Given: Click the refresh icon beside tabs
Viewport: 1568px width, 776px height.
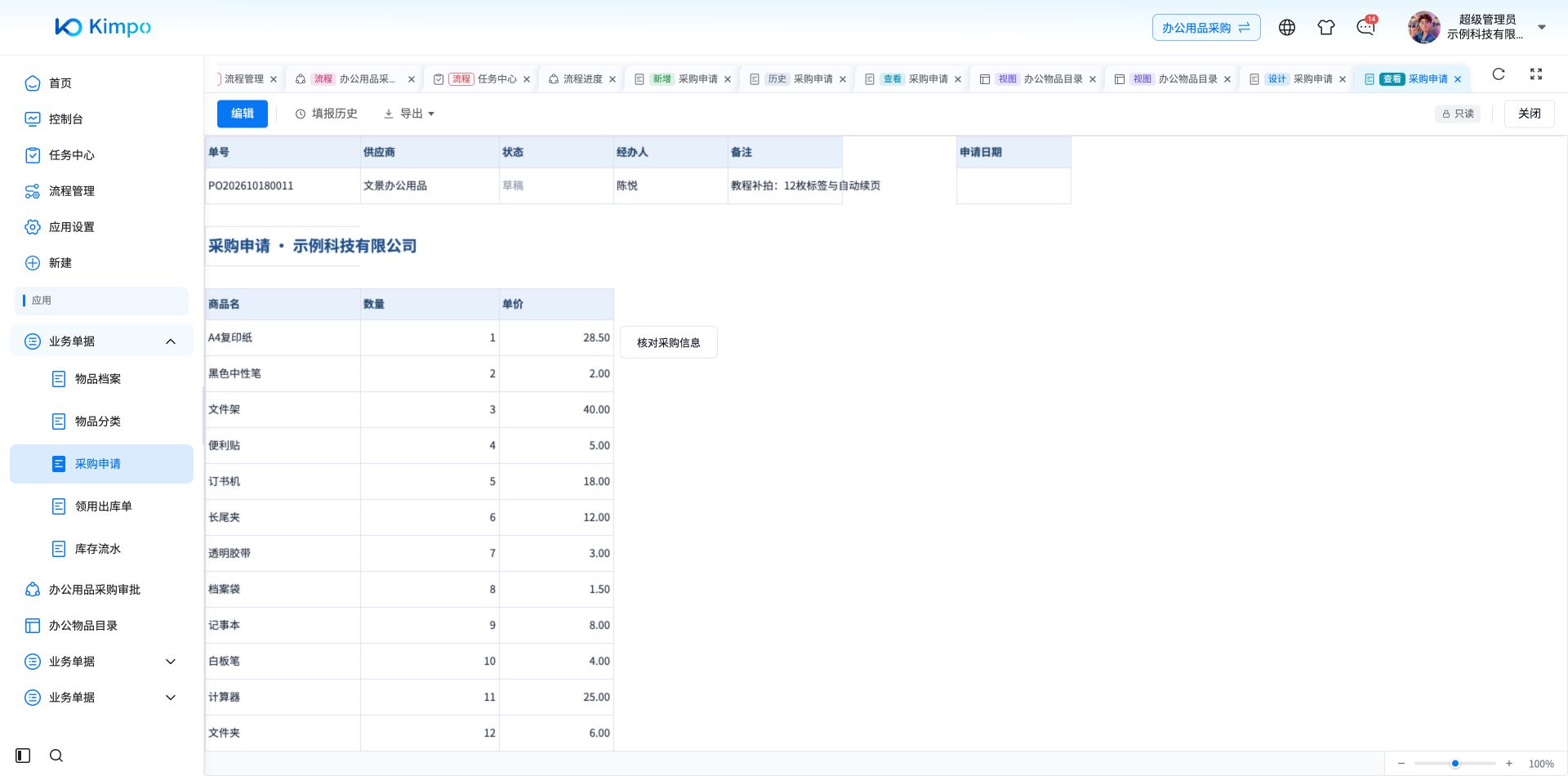Looking at the screenshot, I should pyautogui.click(x=1499, y=74).
